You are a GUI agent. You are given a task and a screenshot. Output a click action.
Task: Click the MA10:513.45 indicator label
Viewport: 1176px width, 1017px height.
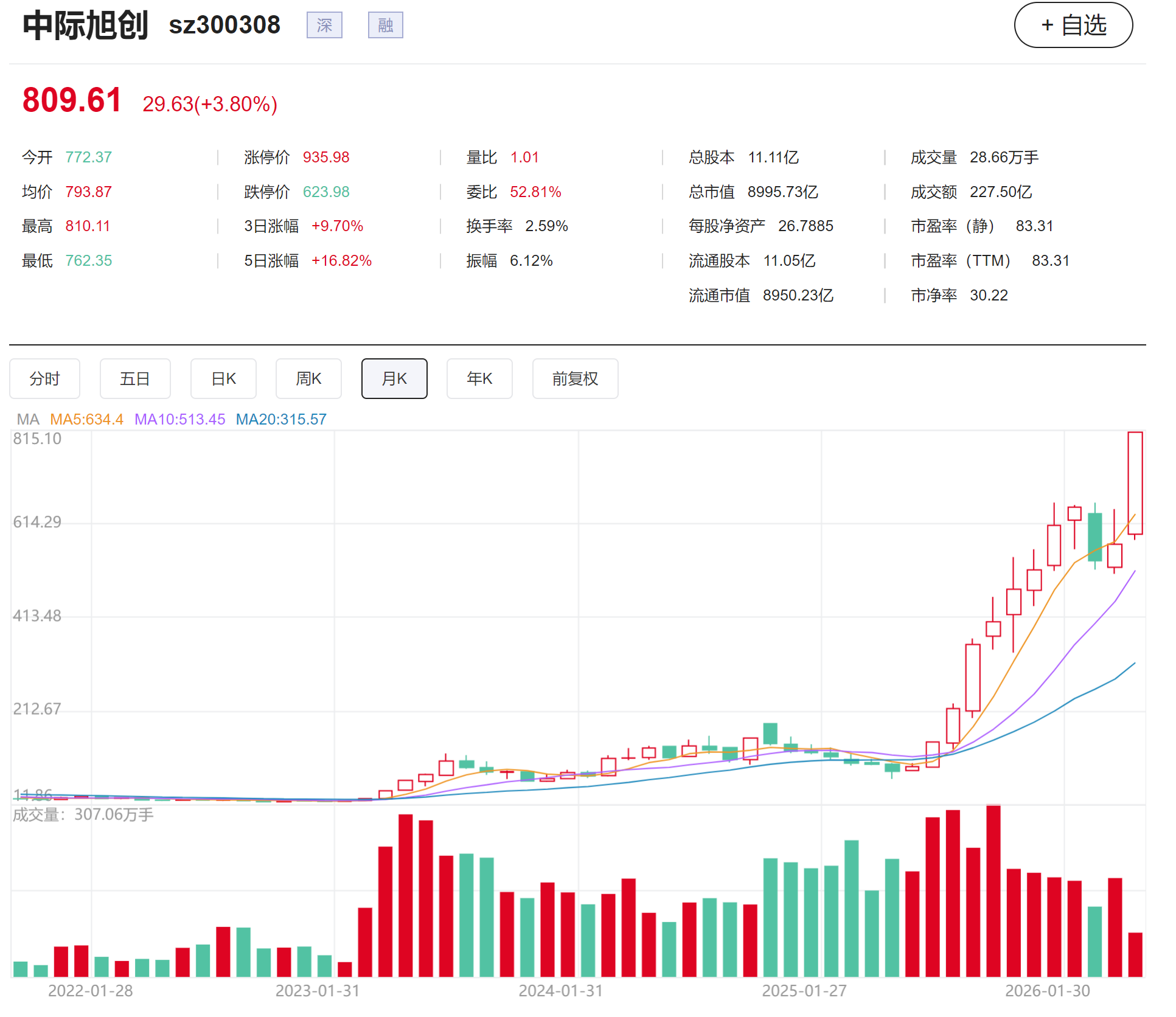pos(179,419)
